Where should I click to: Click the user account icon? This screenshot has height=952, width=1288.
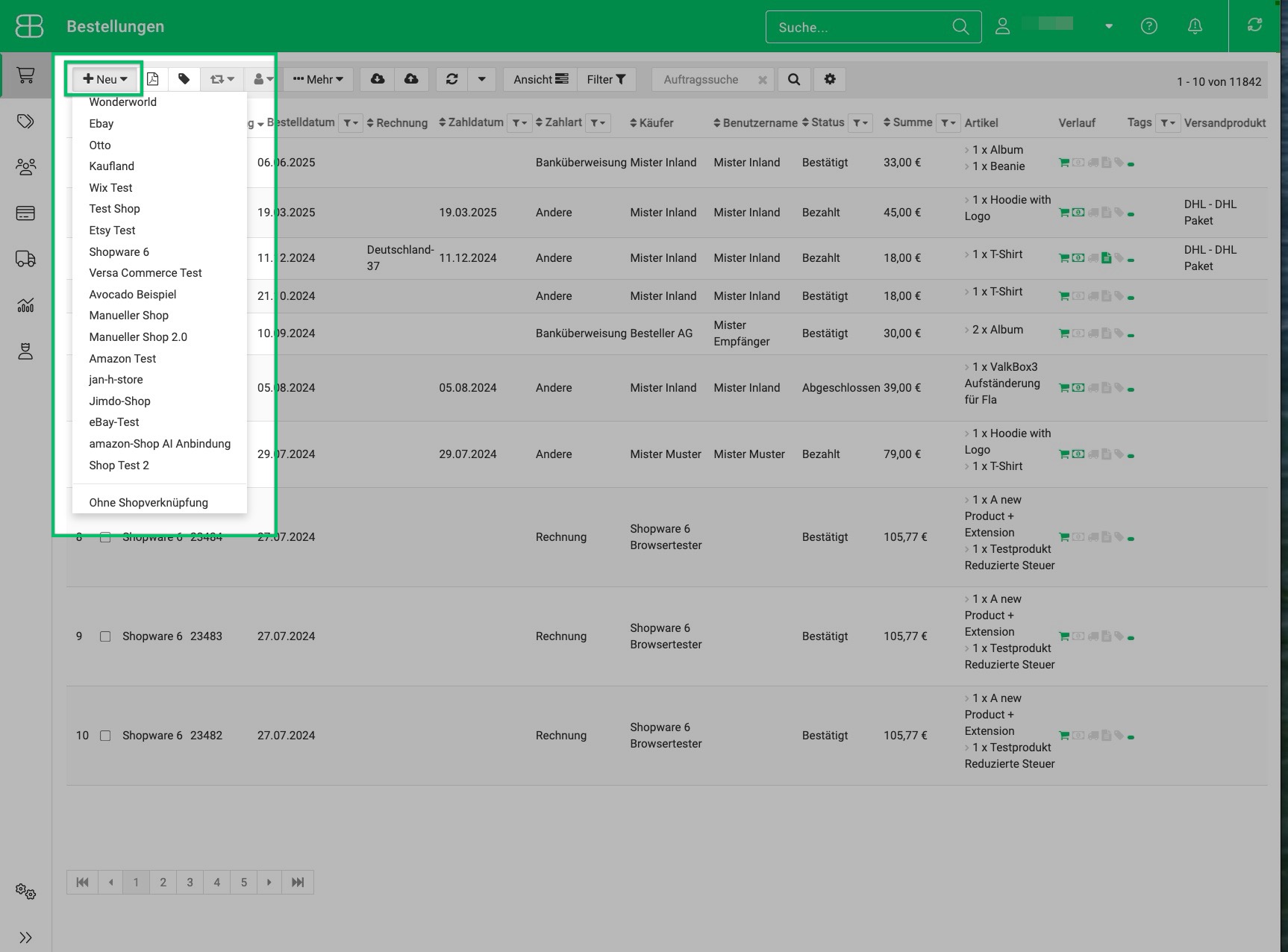1002,27
